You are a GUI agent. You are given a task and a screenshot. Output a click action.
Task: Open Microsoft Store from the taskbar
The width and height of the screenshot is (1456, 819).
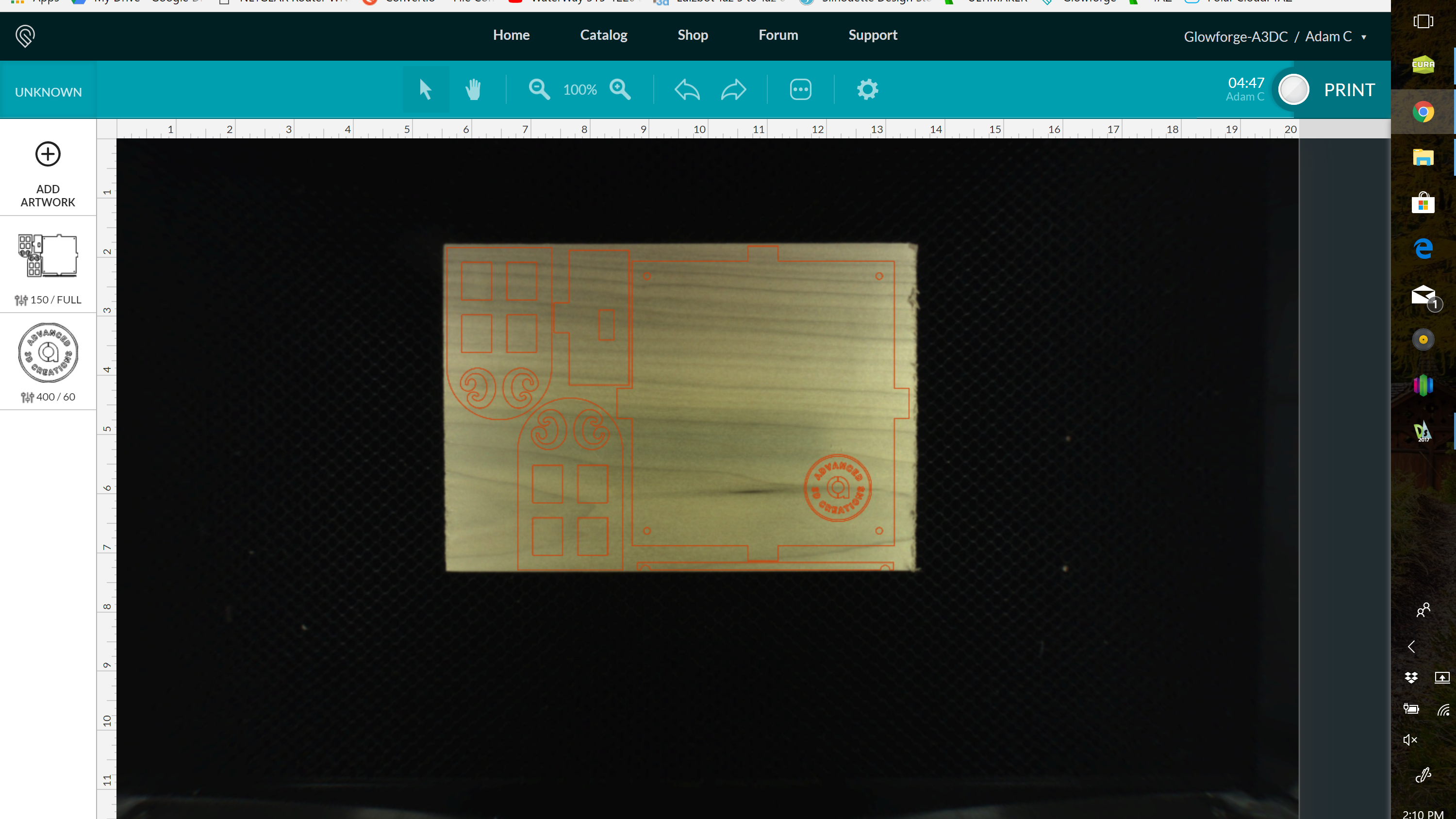(x=1423, y=202)
